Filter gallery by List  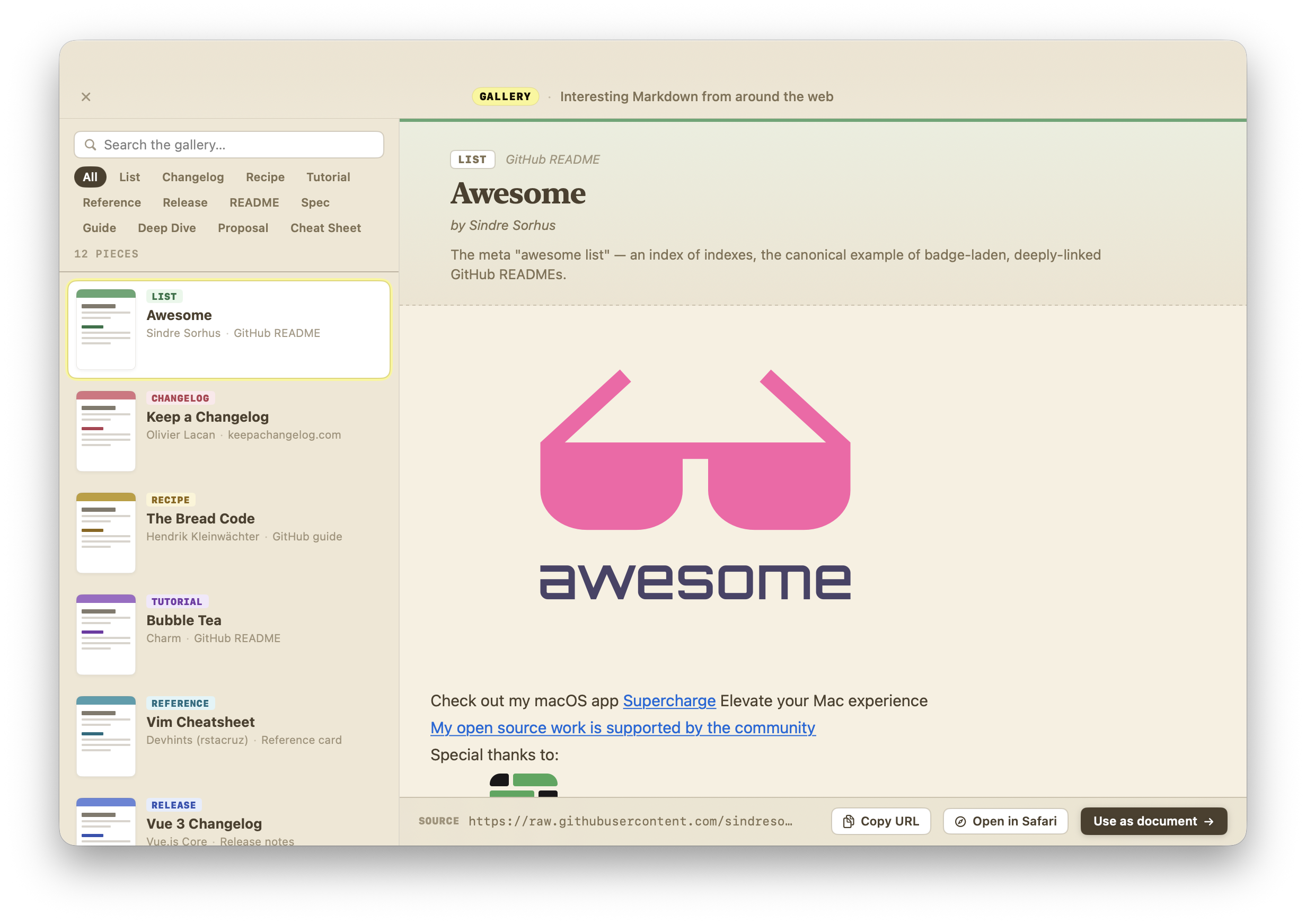tap(129, 177)
